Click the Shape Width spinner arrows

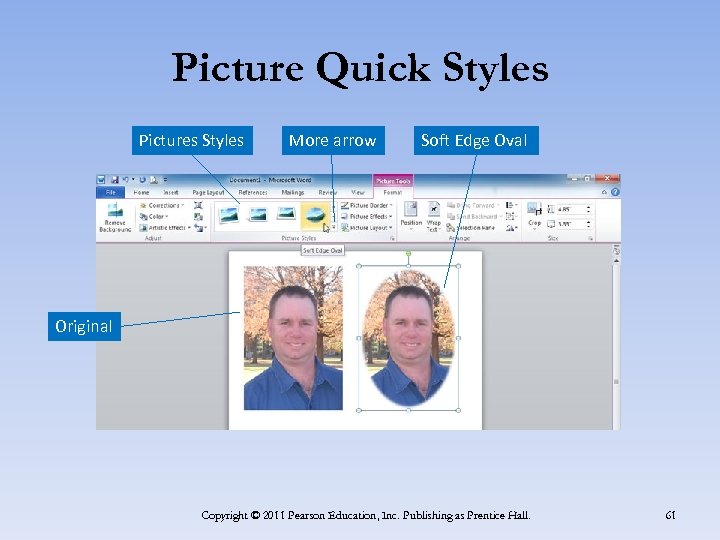[588, 224]
